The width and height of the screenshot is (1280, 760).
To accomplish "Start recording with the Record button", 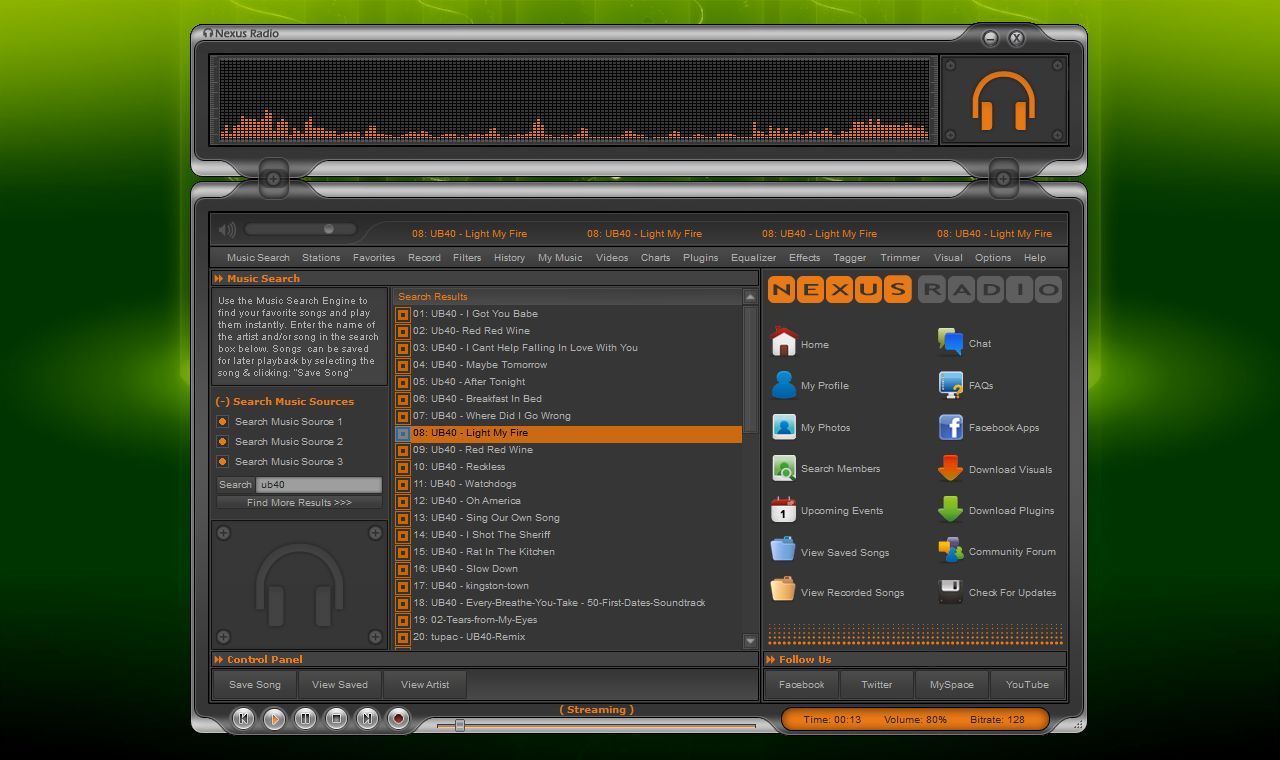I will click(398, 718).
